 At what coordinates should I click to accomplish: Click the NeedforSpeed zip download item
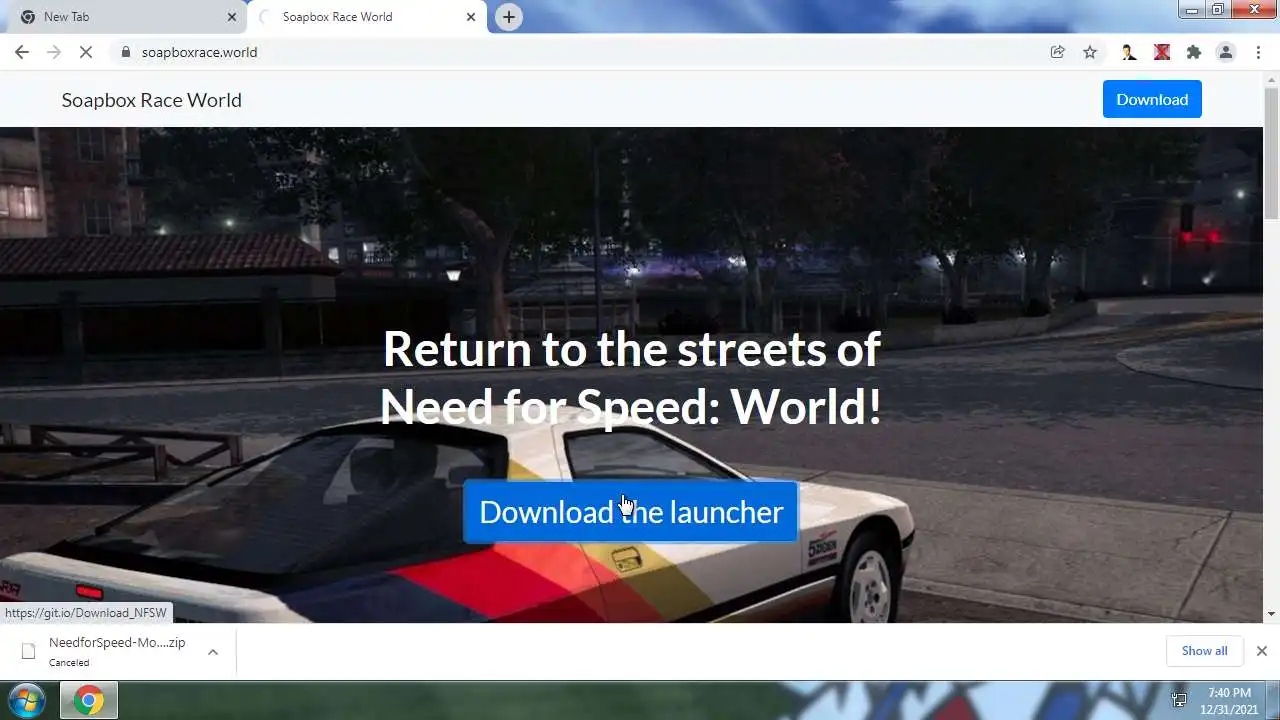pyautogui.click(x=116, y=652)
